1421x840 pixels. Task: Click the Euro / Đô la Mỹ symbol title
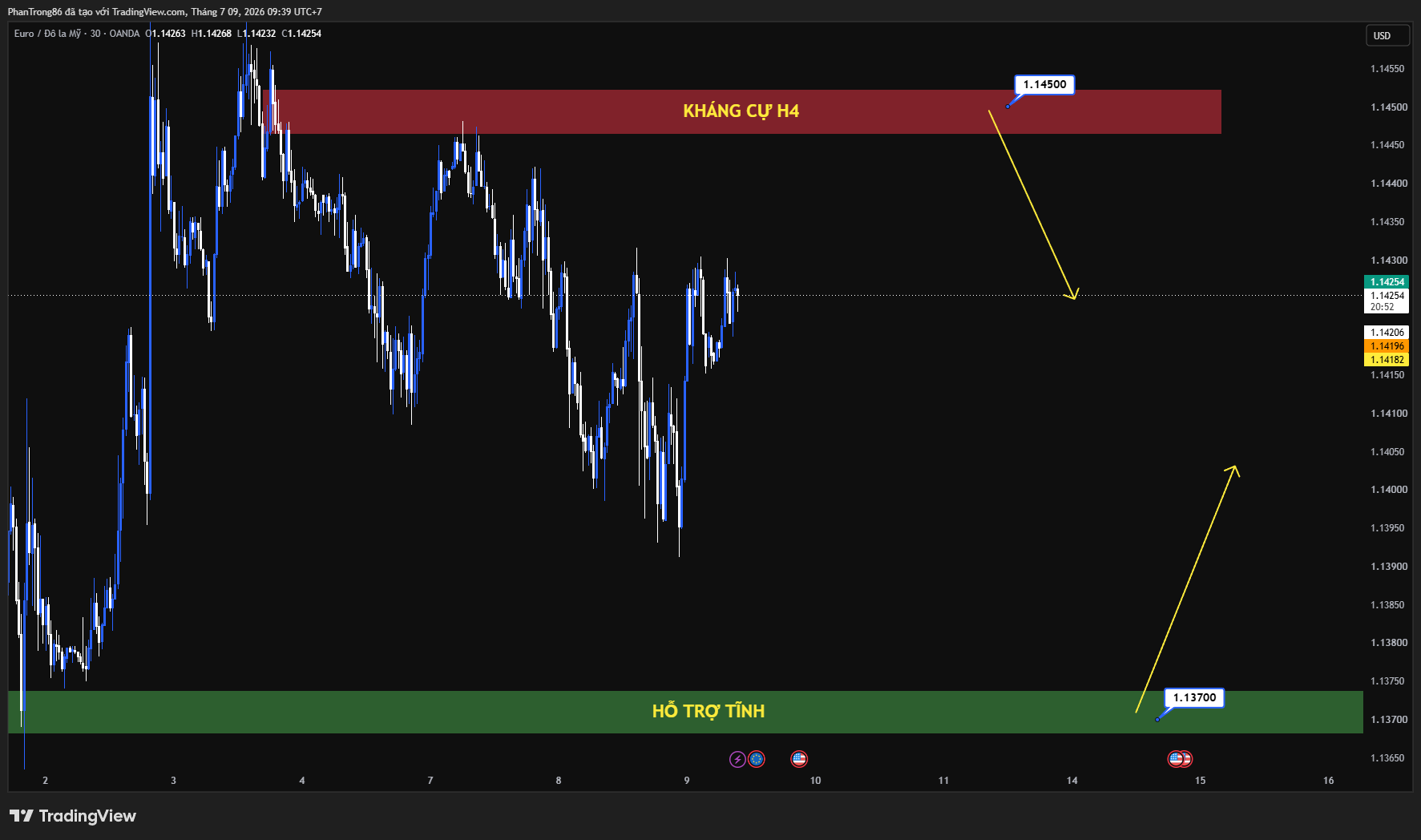[47, 34]
